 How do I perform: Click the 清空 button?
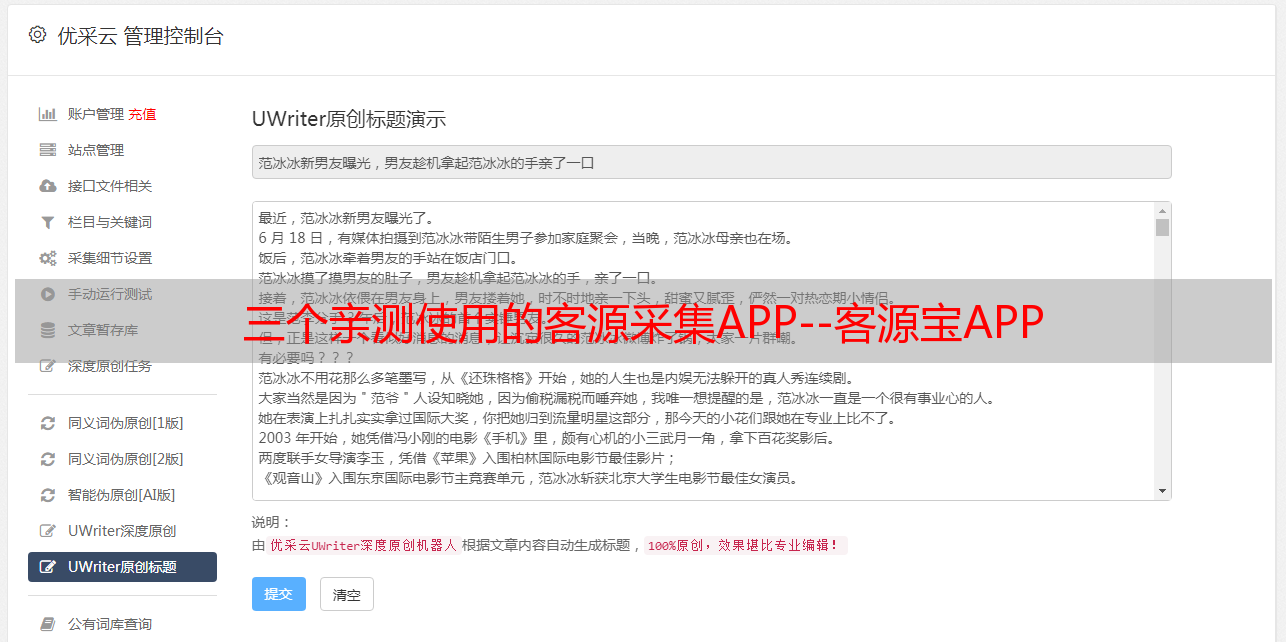[x=347, y=594]
